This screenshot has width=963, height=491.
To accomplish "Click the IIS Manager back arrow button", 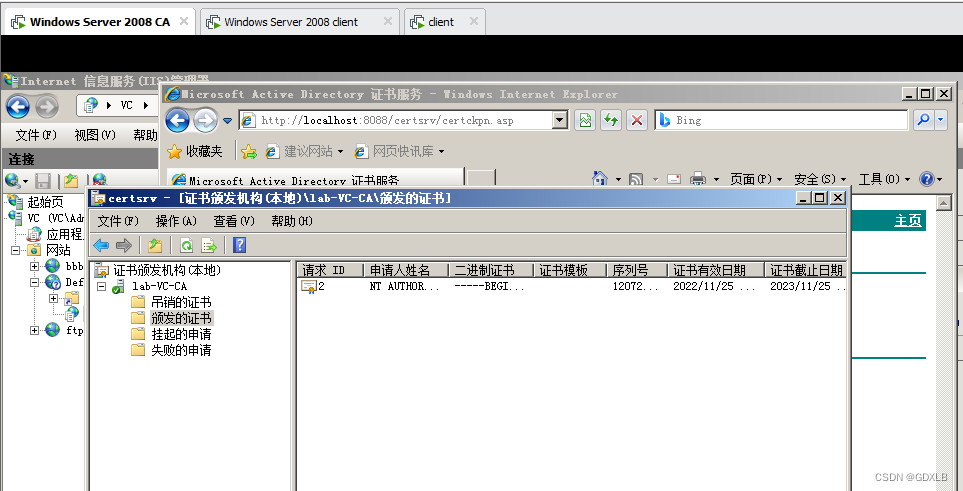I will [18, 106].
